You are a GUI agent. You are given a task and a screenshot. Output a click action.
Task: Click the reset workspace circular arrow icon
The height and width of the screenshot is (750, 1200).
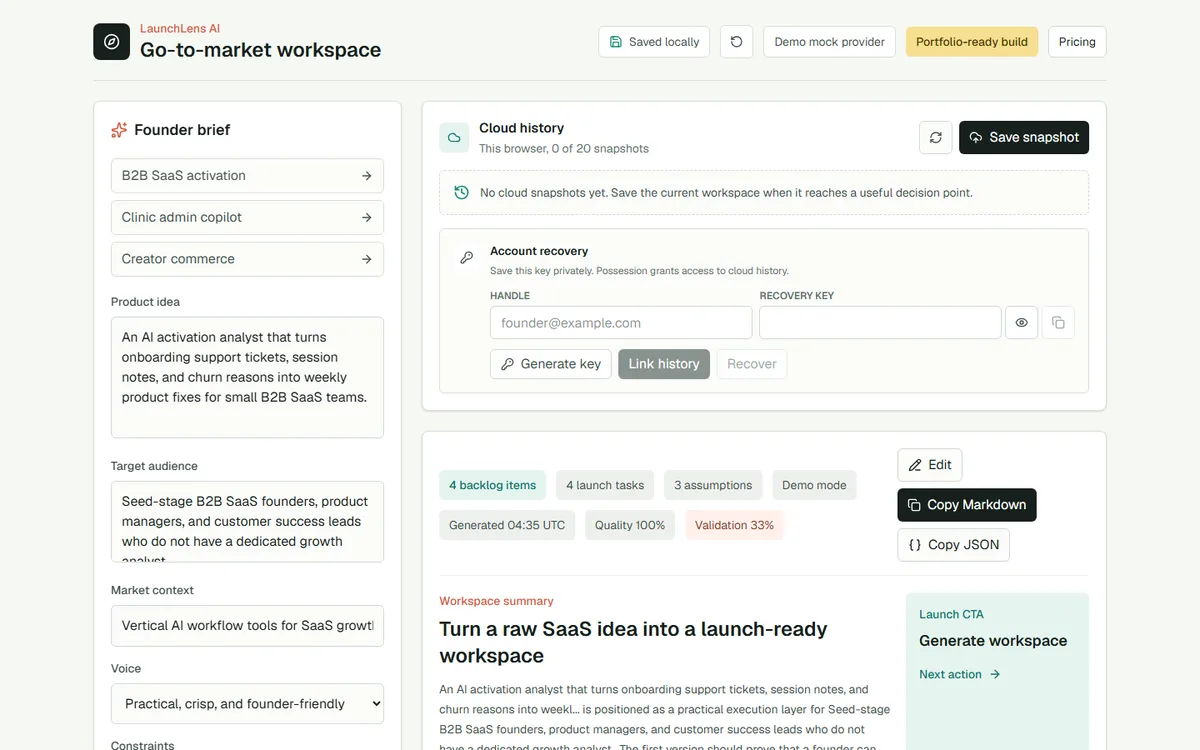[x=737, y=42]
